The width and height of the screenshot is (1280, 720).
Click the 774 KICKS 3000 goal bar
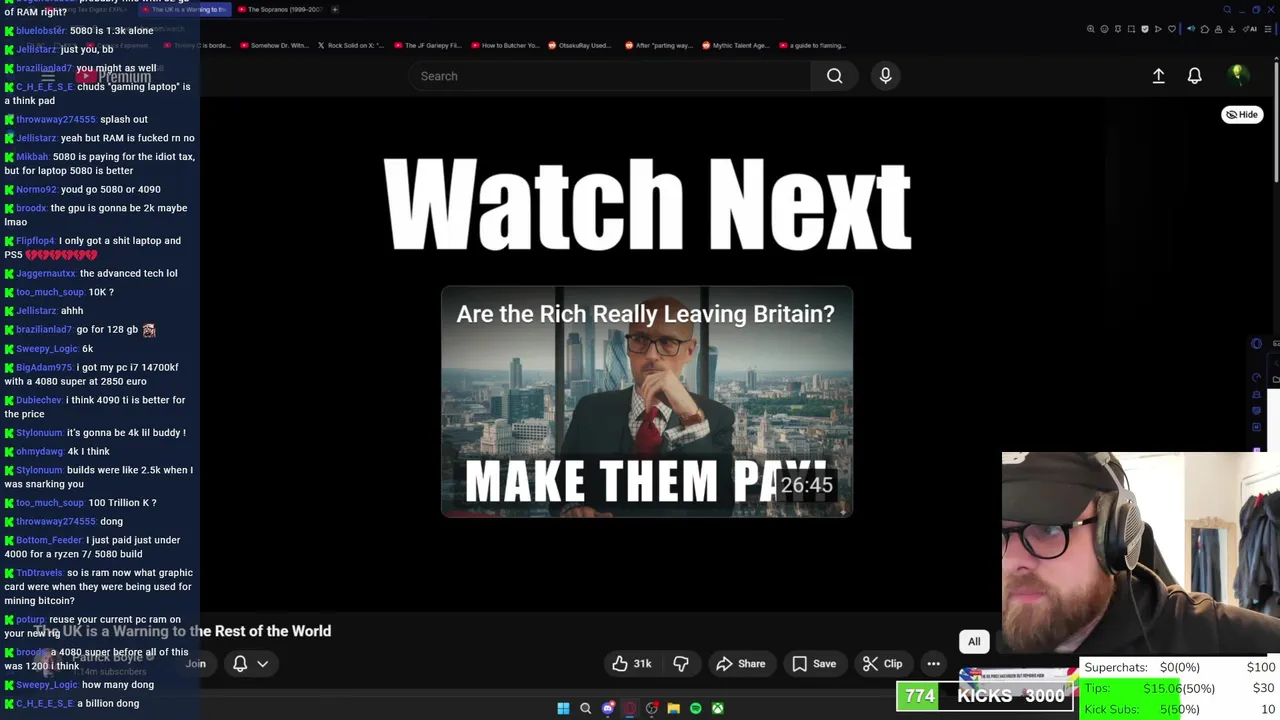point(985,696)
